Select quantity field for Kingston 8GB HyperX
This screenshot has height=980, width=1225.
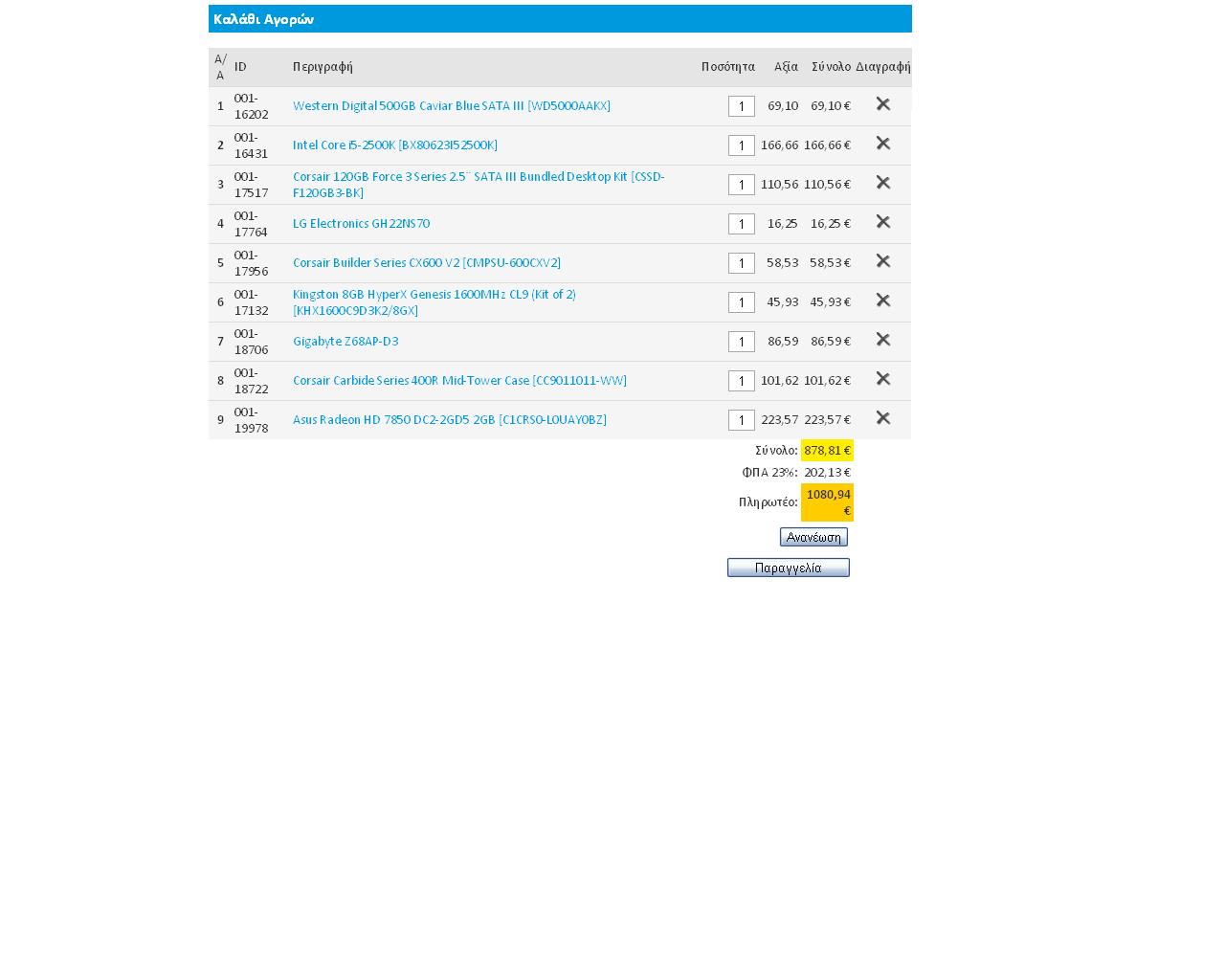tap(742, 302)
